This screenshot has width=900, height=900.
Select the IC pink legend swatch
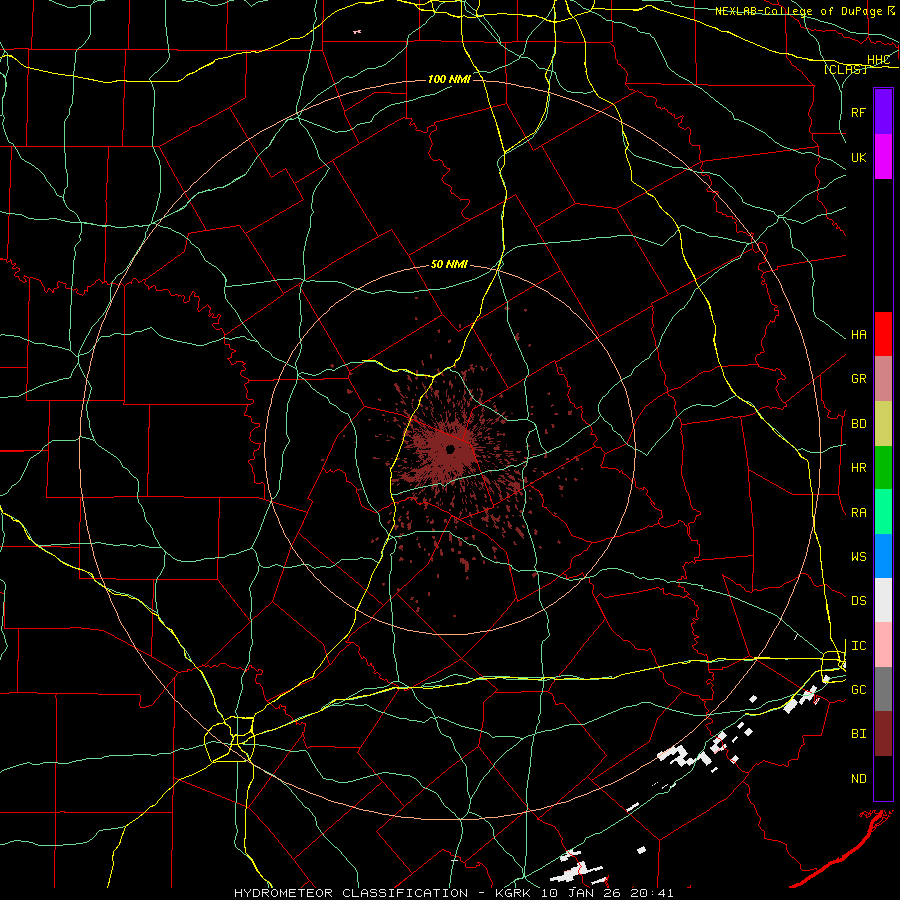[x=883, y=645]
